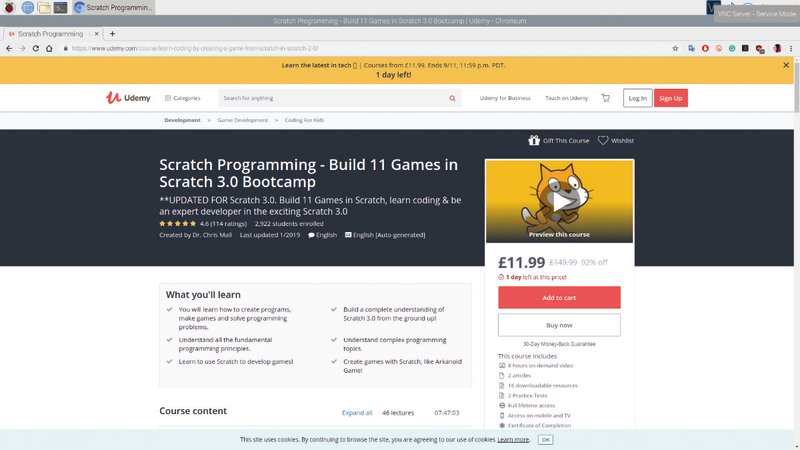
Task: Go back to the previous page
Action: coord(9,48)
